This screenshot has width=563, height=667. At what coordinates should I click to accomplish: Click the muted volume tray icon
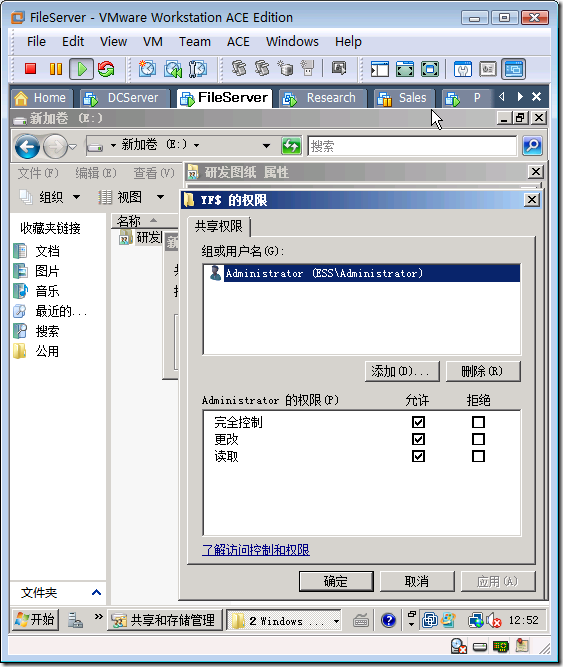[x=493, y=621]
